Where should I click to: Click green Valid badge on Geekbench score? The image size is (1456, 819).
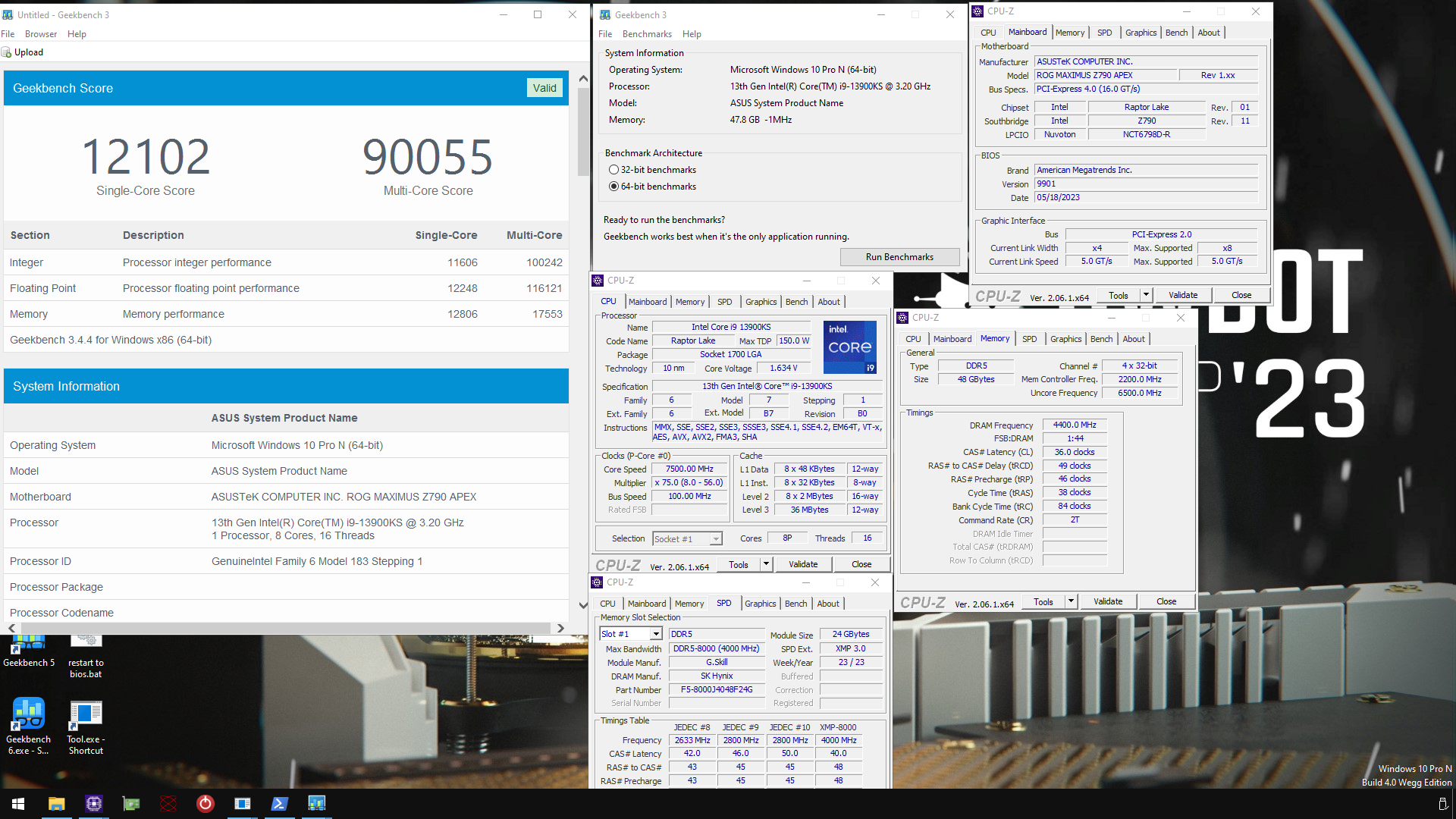point(544,88)
